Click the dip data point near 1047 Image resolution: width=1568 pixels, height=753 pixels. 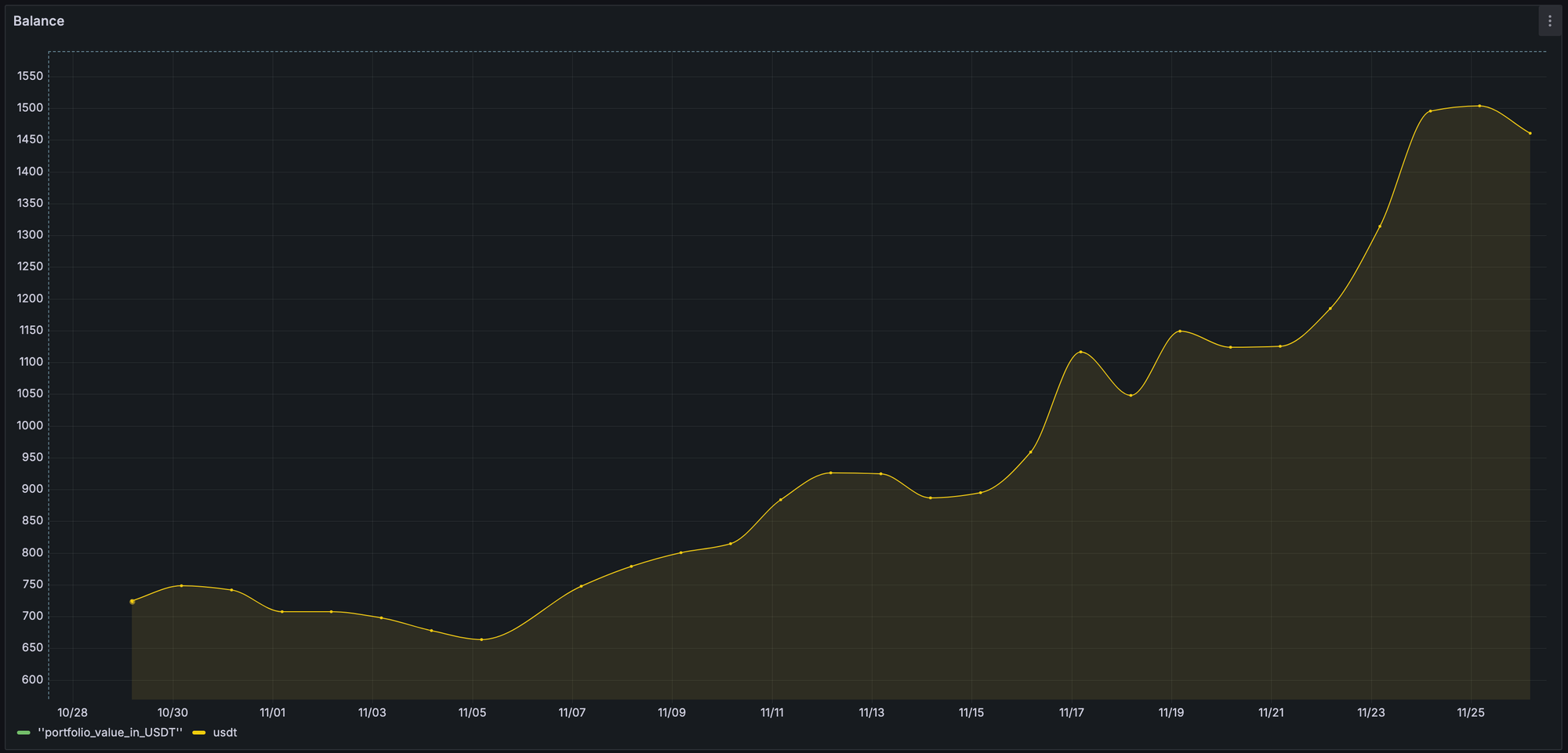click(x=1131, y=395)
